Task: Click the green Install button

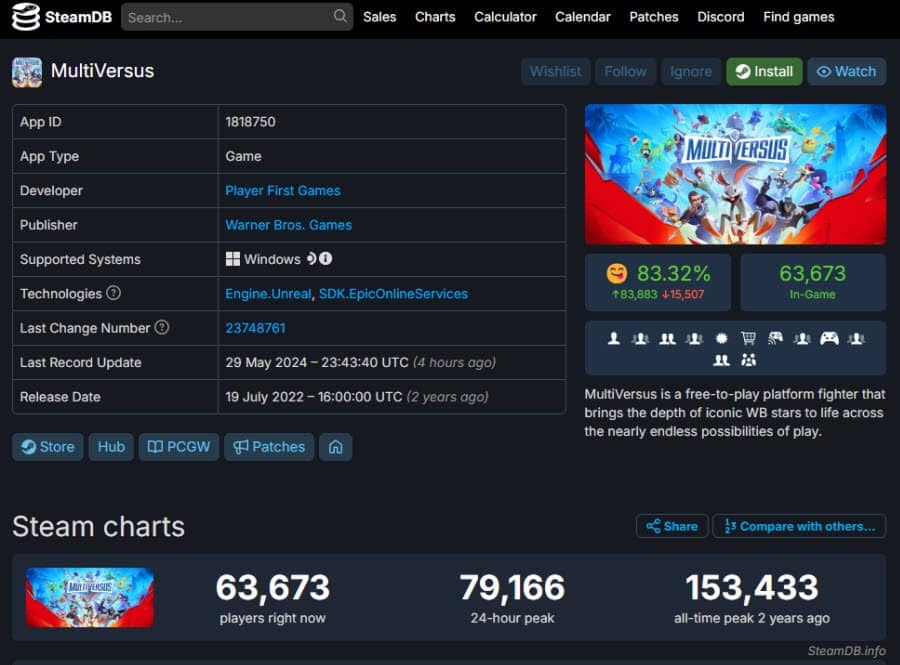Action: 765,72
